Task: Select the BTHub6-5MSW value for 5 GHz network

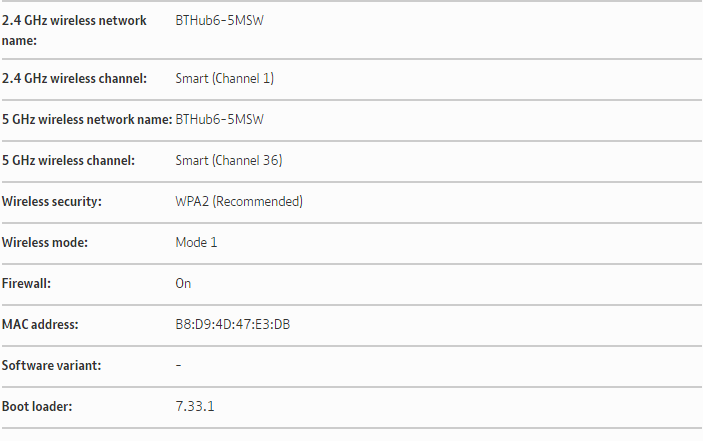Action: [x=219, y=120]
